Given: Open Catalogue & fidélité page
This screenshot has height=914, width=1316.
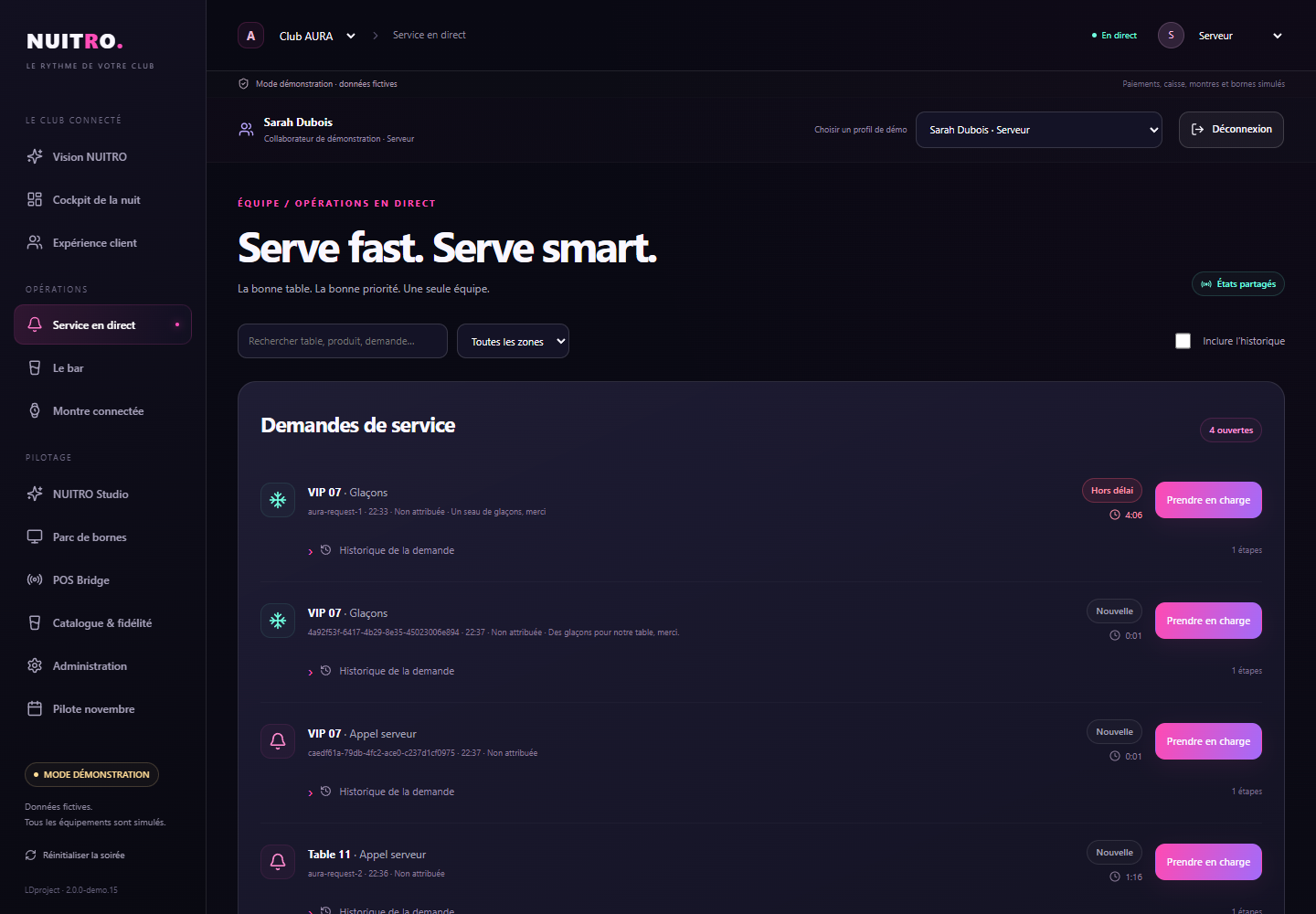Looking at the screenshot, I should [x=102, y=622].
